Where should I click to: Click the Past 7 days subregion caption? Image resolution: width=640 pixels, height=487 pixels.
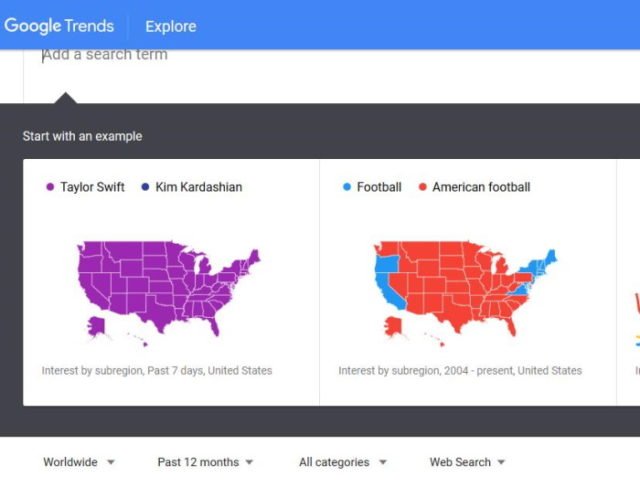(x=157, y=371)
